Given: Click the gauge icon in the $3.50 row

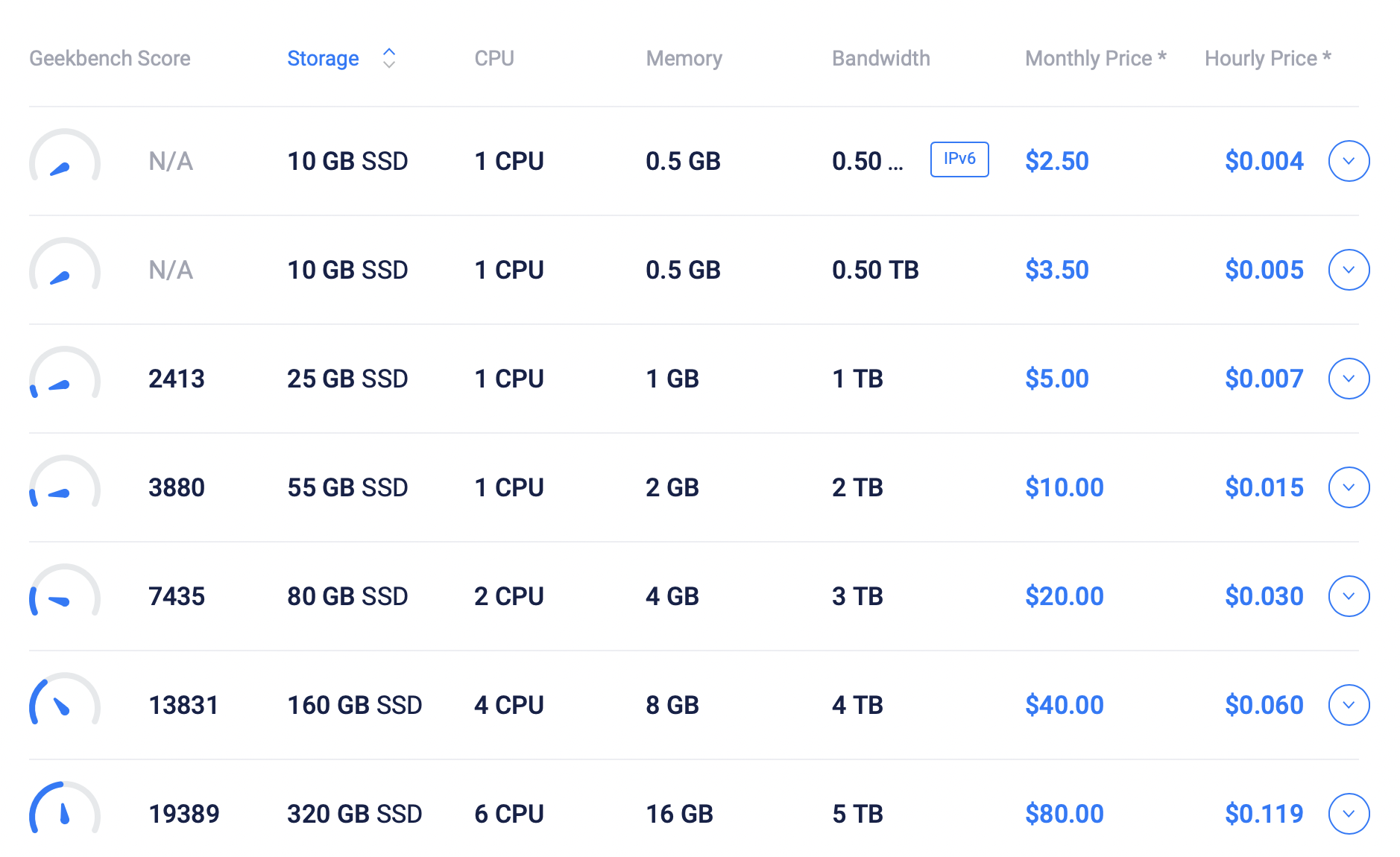Looking at the screenshot, I should tap(64, 267).
